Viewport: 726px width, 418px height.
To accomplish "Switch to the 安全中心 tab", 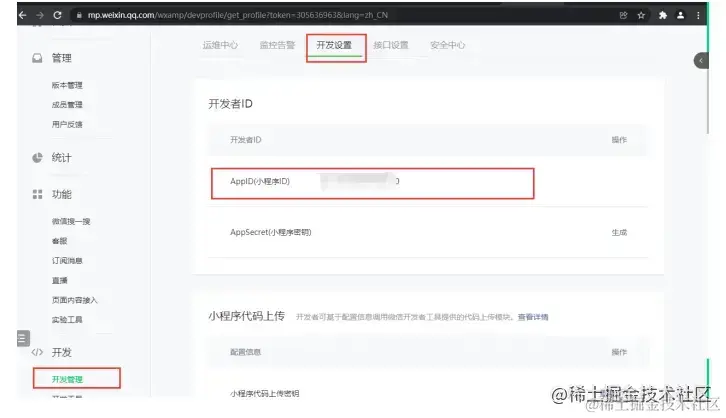I will [448, 45].
